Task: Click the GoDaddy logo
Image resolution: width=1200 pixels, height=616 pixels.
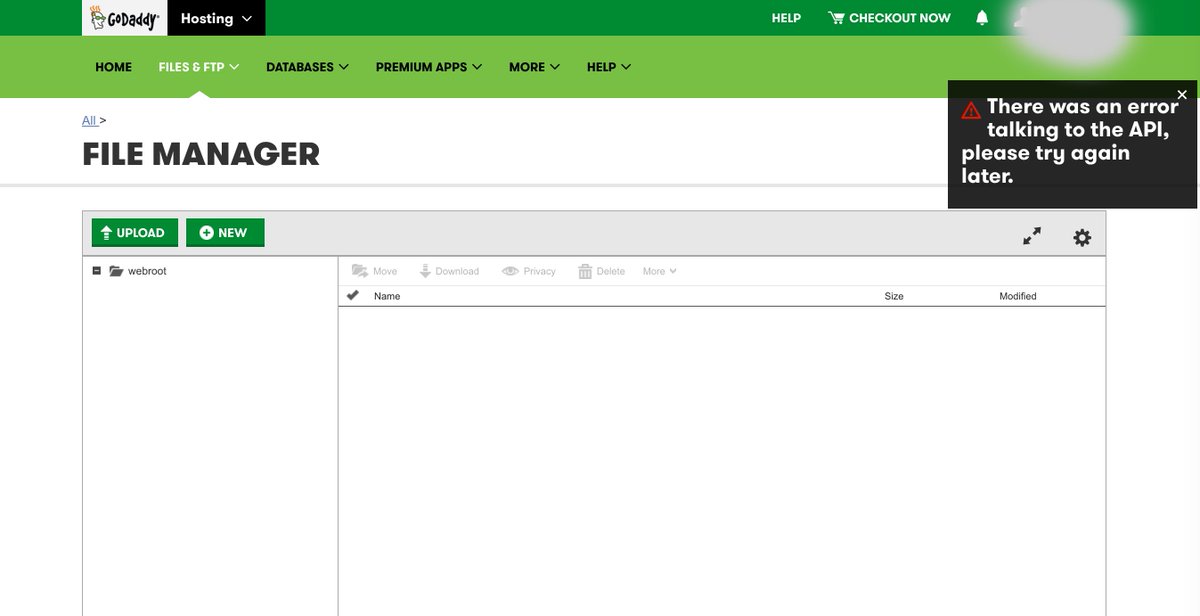Action: point(124,18)
